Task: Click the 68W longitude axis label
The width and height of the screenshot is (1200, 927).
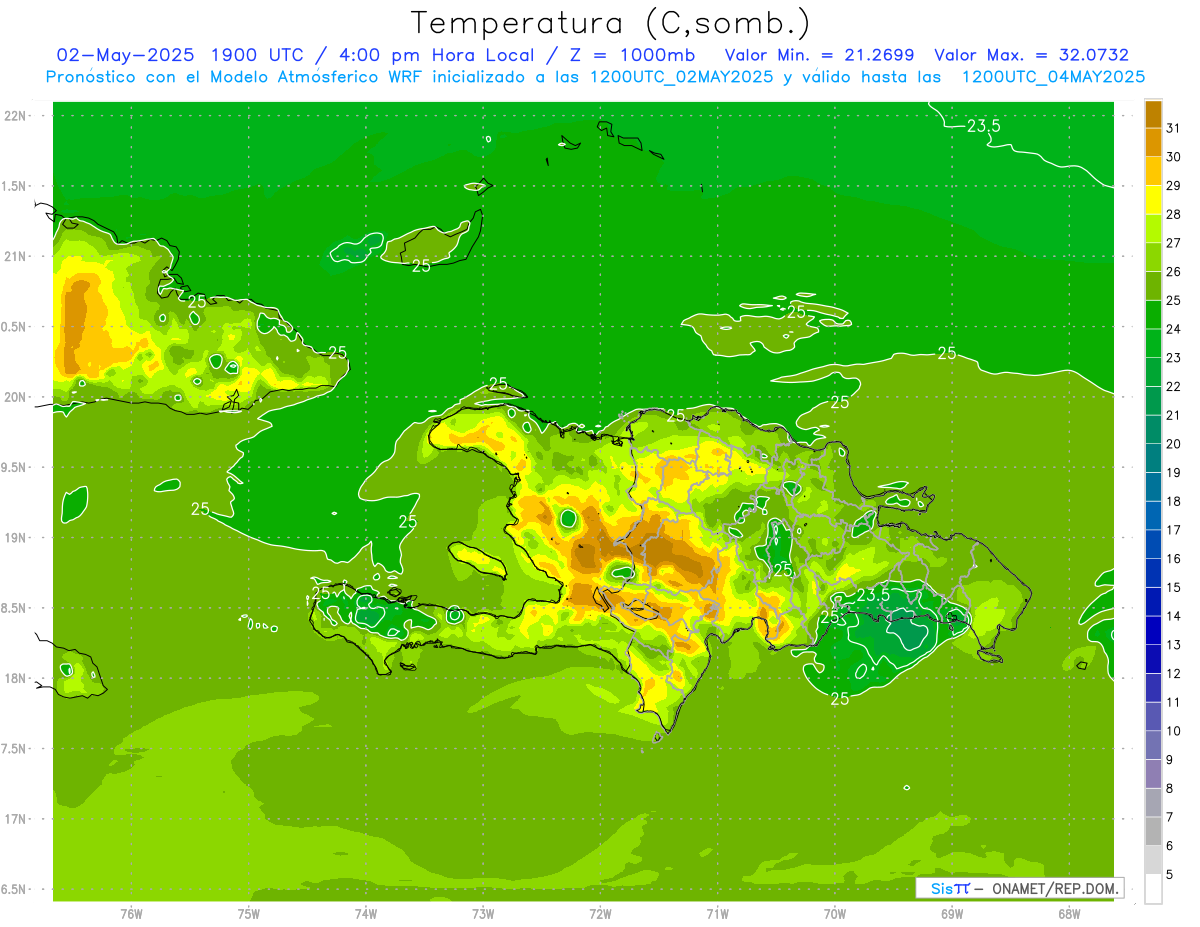Action: click(x=1068, y=914)
